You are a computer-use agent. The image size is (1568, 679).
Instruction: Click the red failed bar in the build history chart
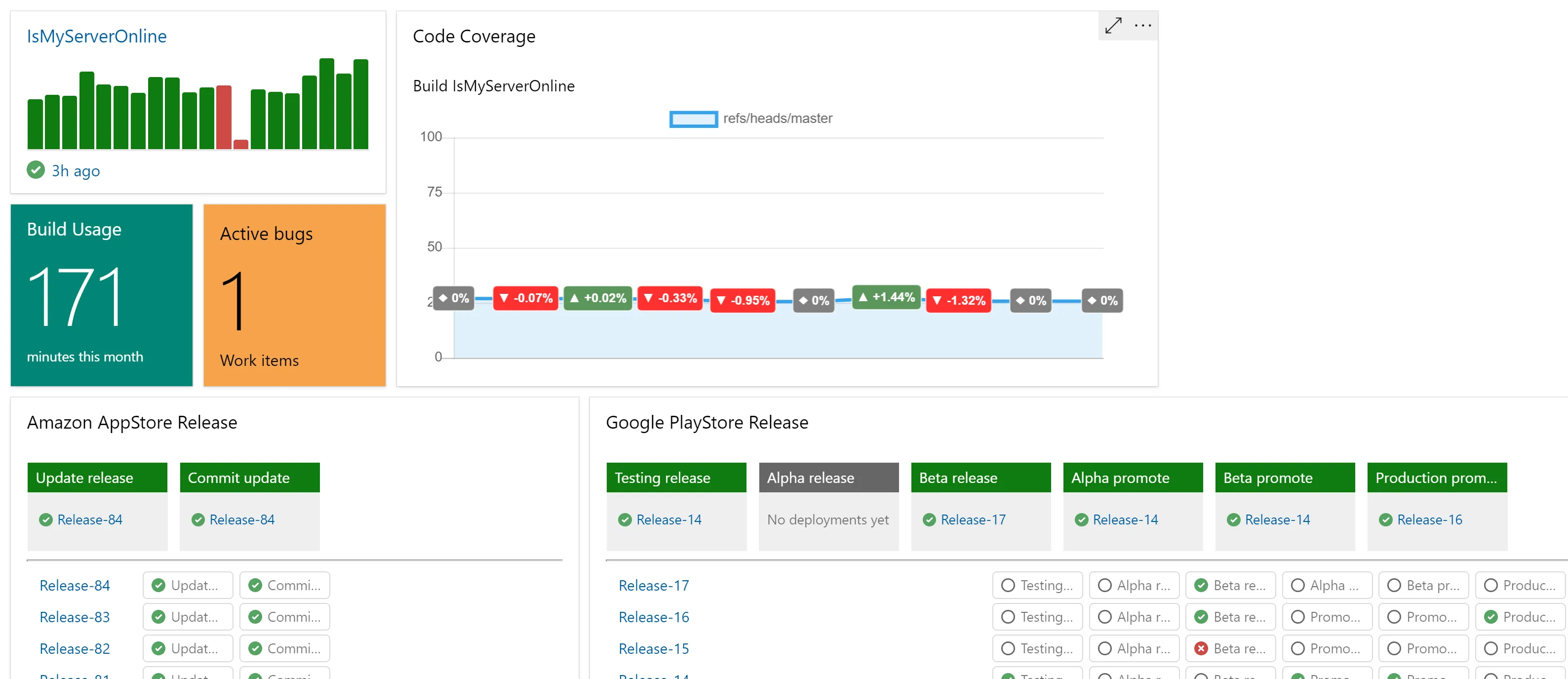pos(224,119)
